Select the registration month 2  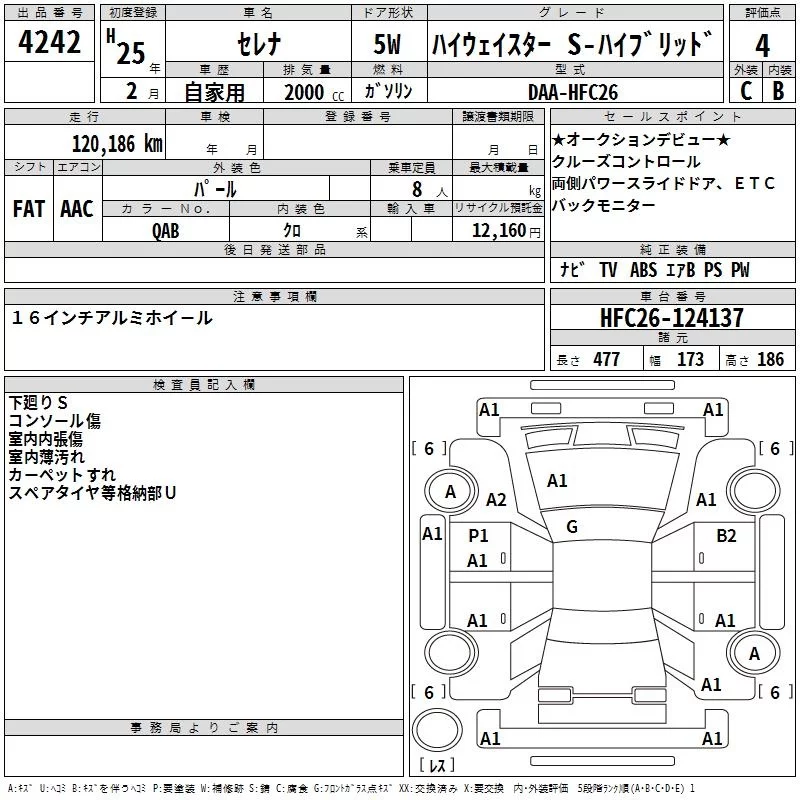(x=132, y=91)
